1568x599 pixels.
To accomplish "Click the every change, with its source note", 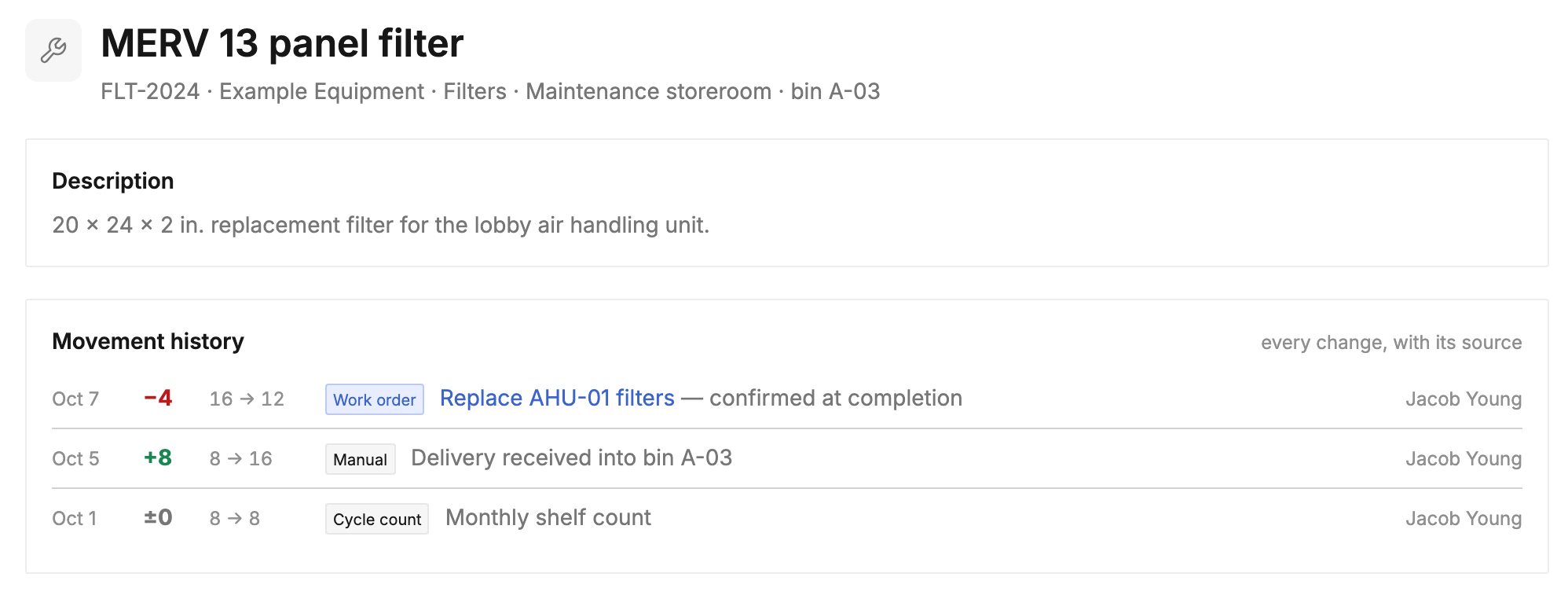I will [1391, 343].
